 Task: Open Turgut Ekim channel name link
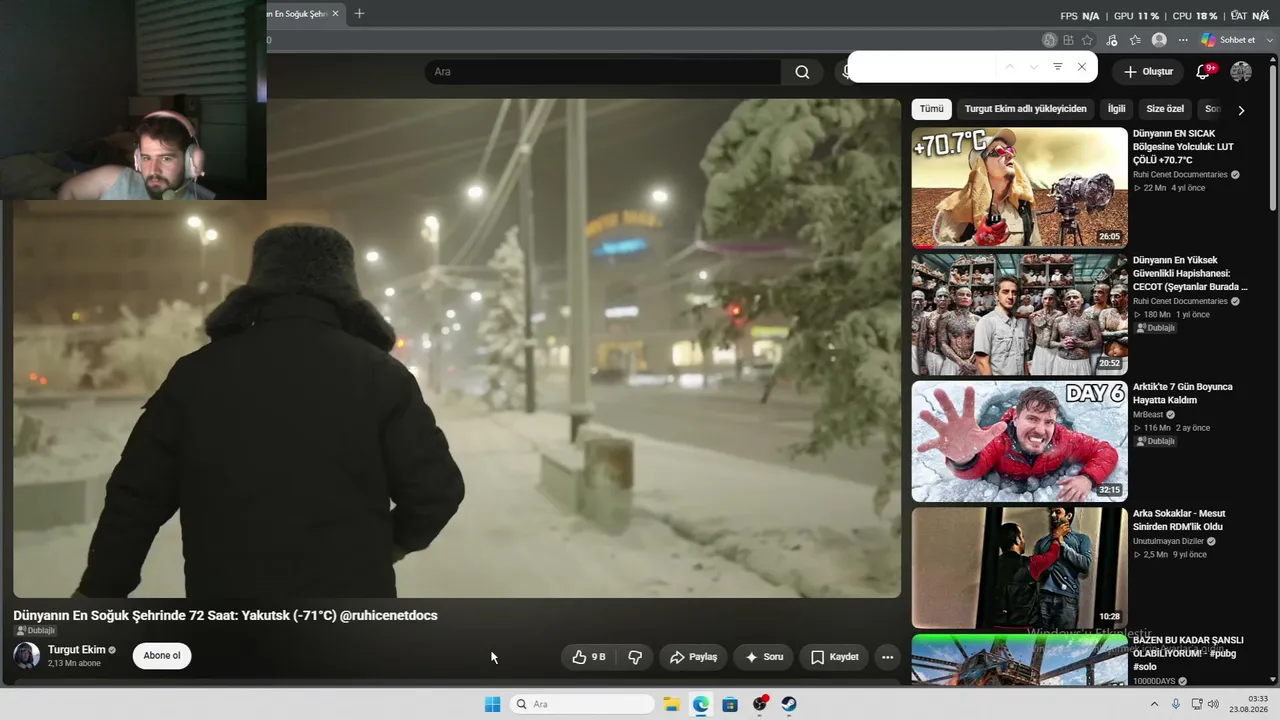click(76, 650)
